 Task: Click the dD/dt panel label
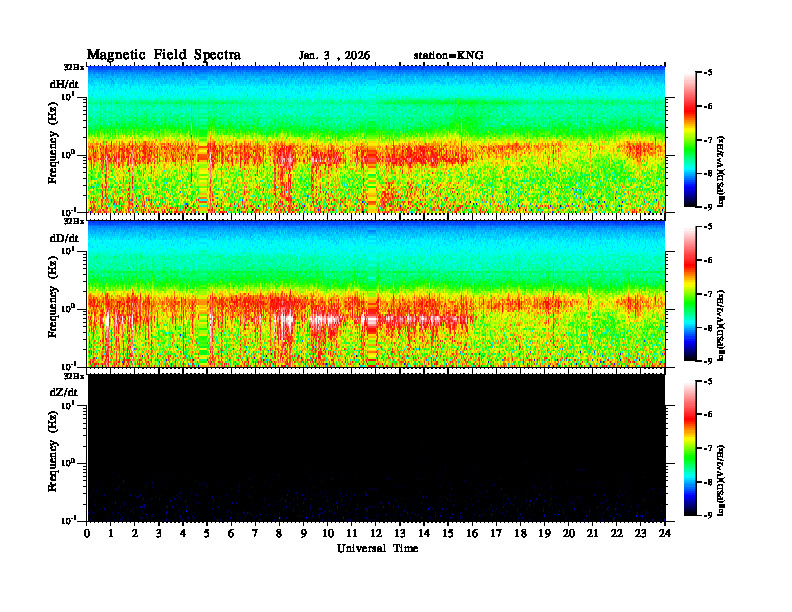pyautogui.click(x=64, y=238)
